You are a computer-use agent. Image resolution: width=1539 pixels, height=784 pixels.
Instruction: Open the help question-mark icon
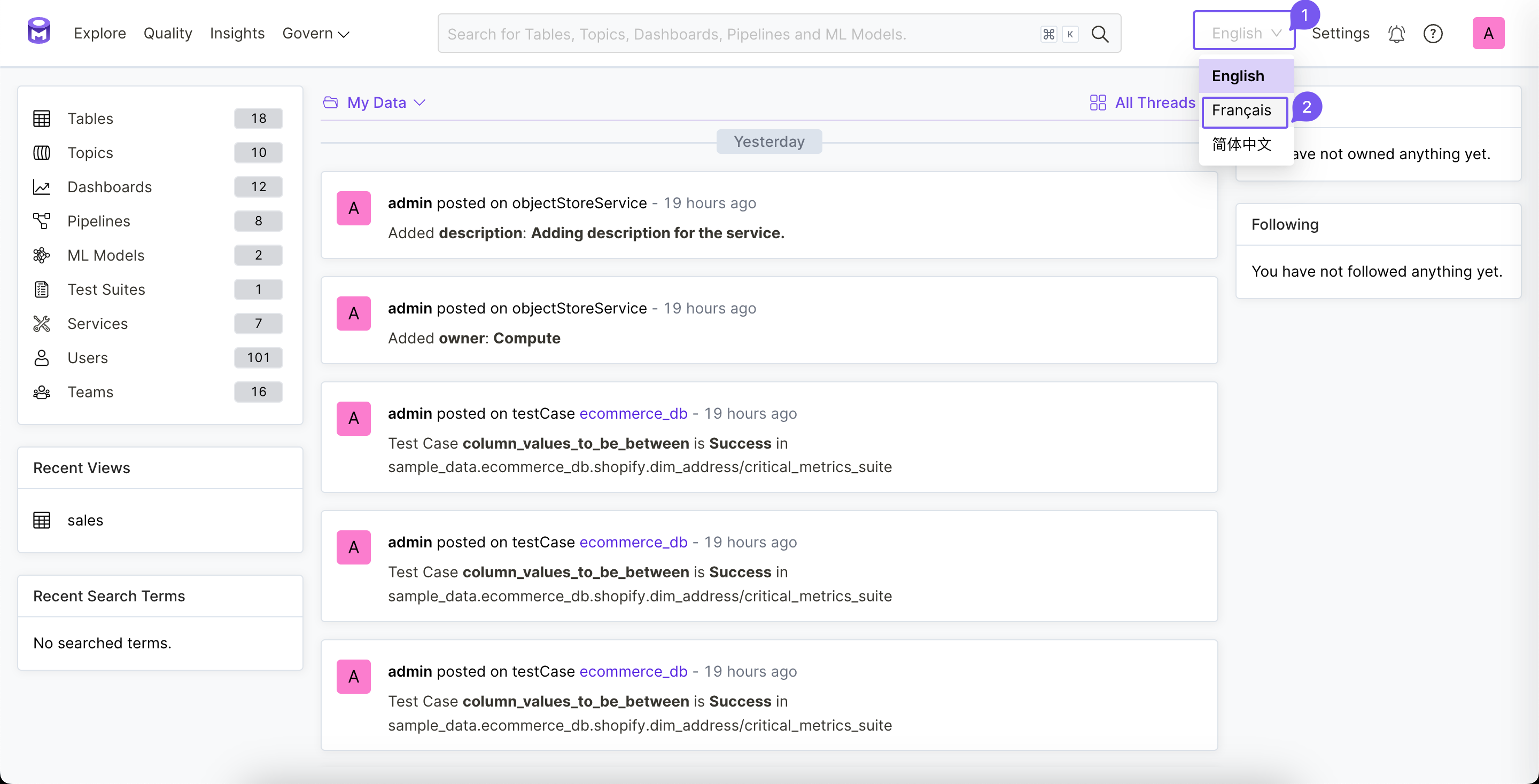click(x=1433, y=34)
